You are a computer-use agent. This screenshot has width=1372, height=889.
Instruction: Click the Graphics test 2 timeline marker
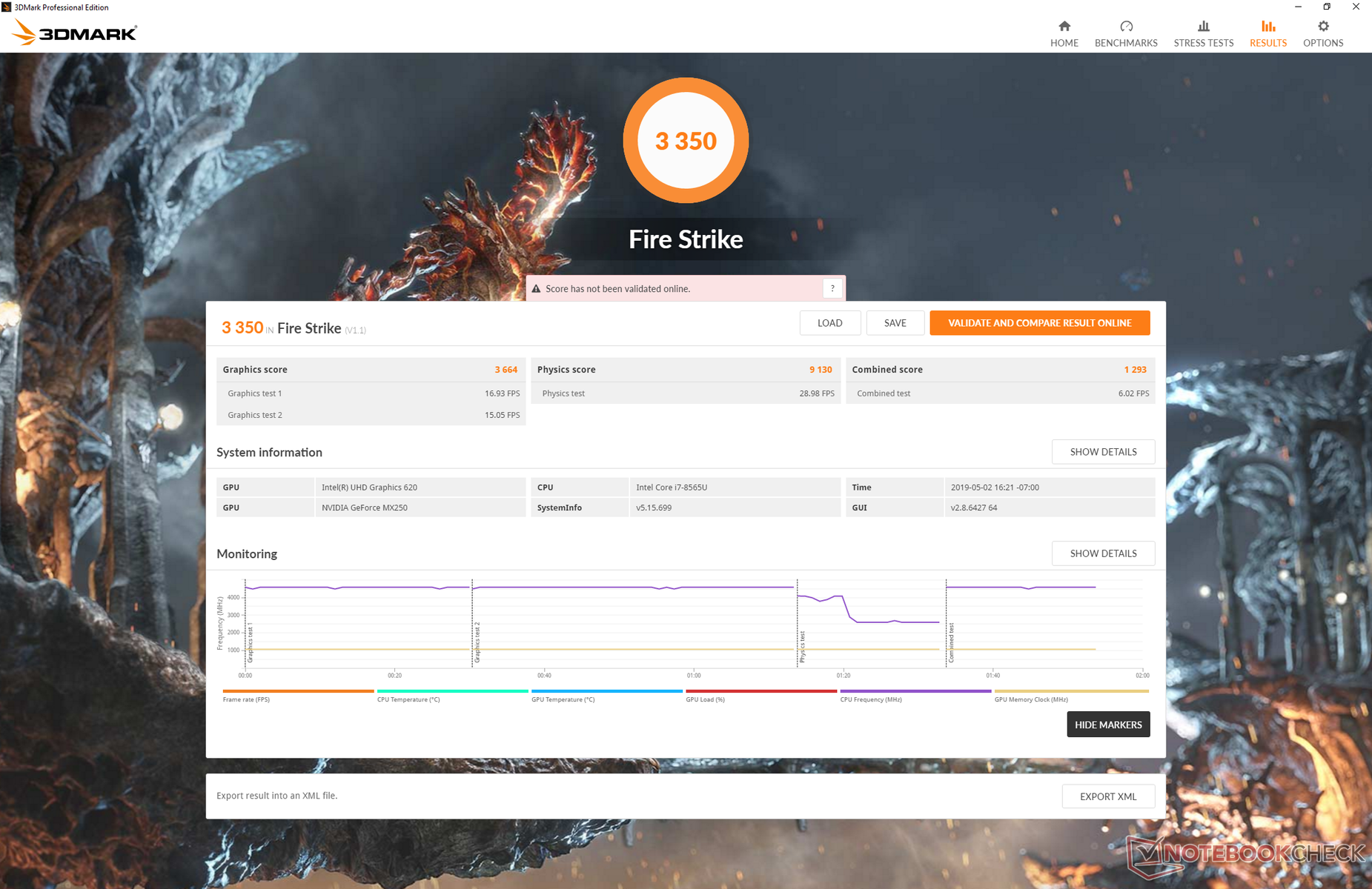pos(477,642)
